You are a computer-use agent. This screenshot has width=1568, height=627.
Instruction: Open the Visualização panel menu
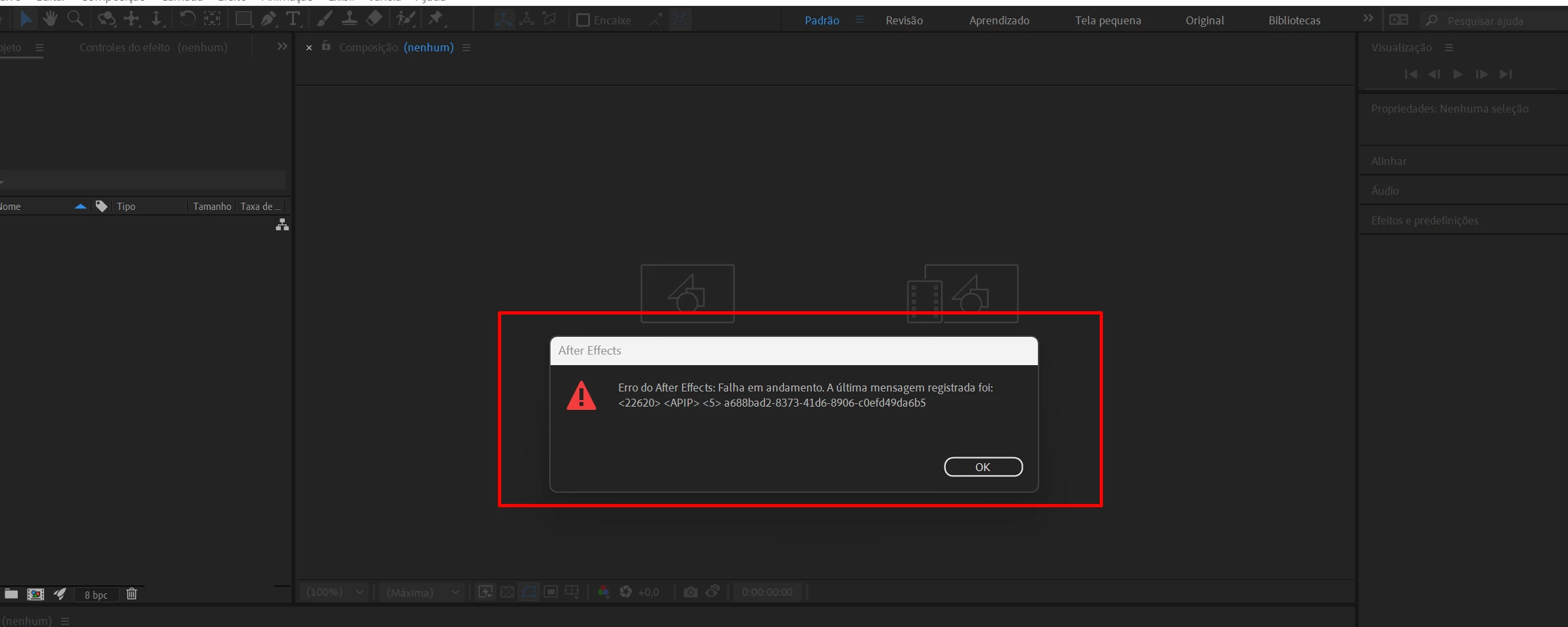(1449, 47)
